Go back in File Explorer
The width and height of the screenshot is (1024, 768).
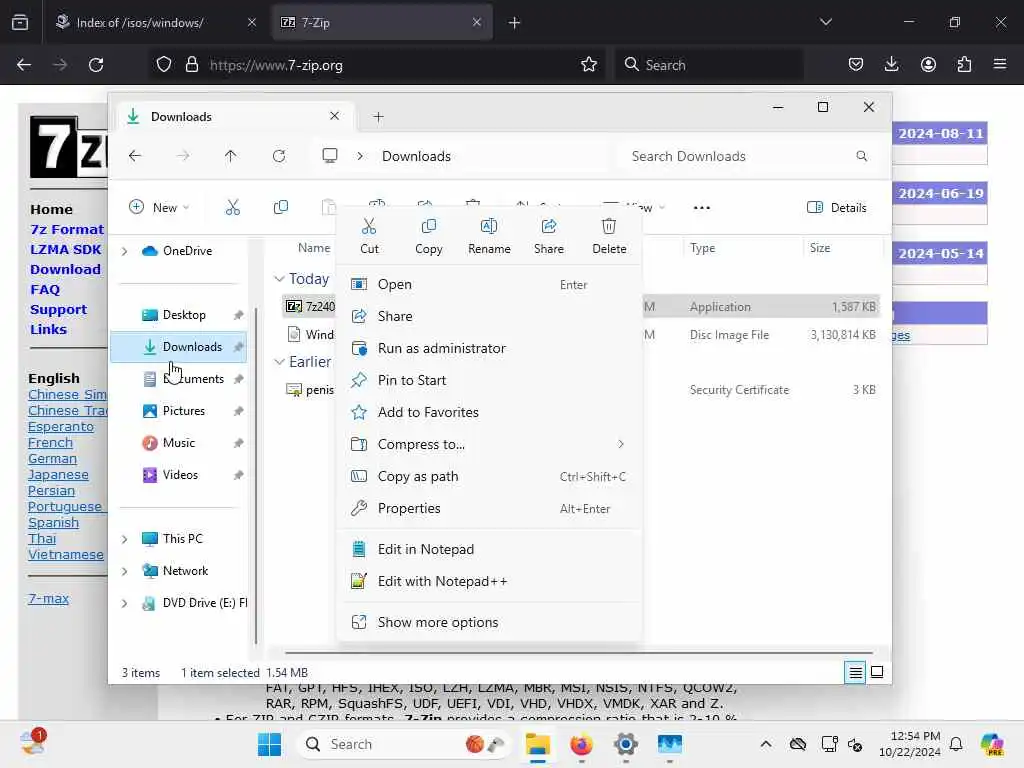coord(135,156)
